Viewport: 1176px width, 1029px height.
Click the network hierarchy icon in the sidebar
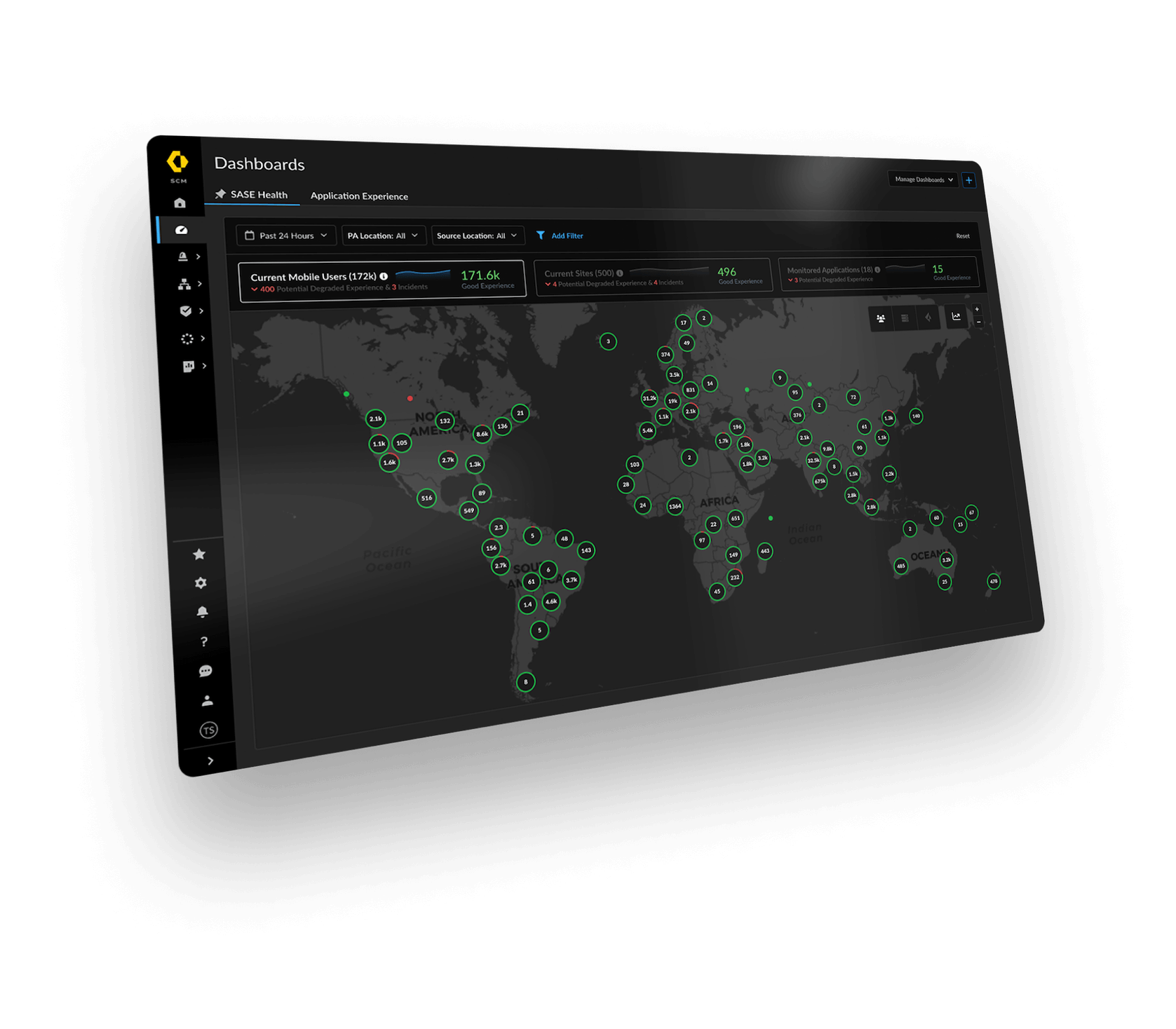point(184,284)
